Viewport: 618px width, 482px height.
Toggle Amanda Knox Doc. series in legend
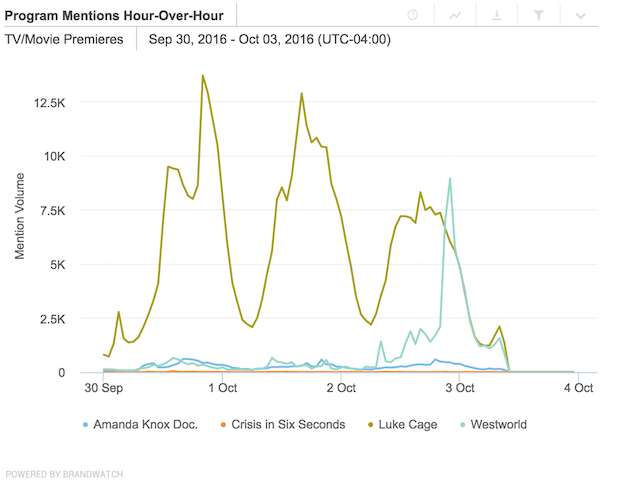click(146, 424)
